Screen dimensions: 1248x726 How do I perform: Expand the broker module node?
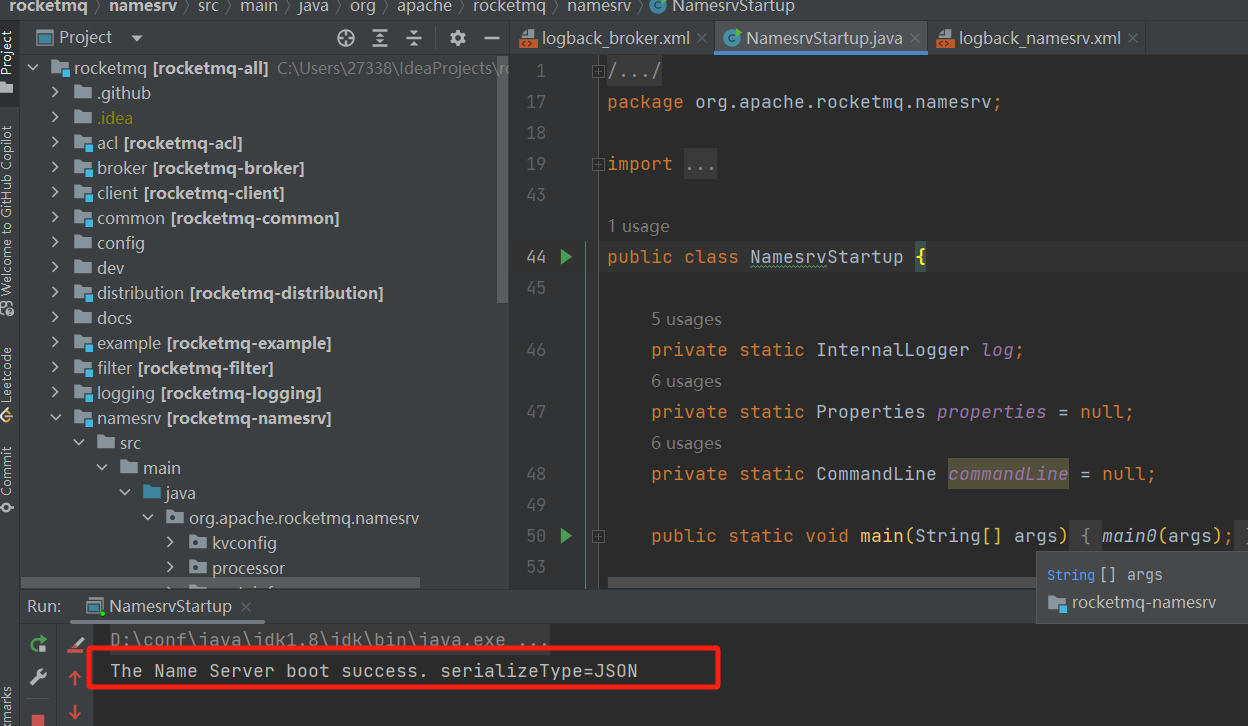pyautogui.click(x=57, y=168)
